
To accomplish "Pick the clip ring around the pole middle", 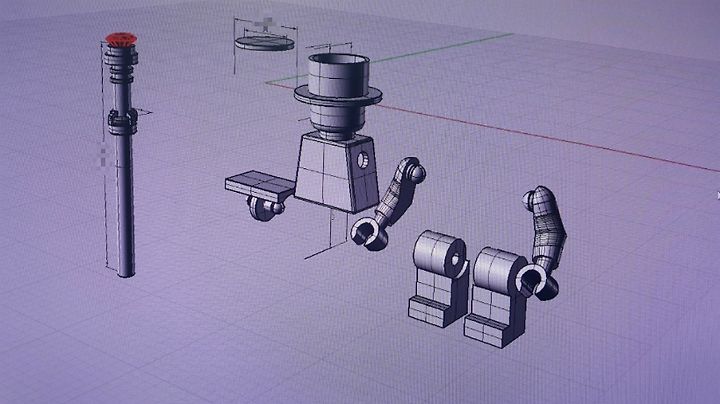I will pos(123,121).
